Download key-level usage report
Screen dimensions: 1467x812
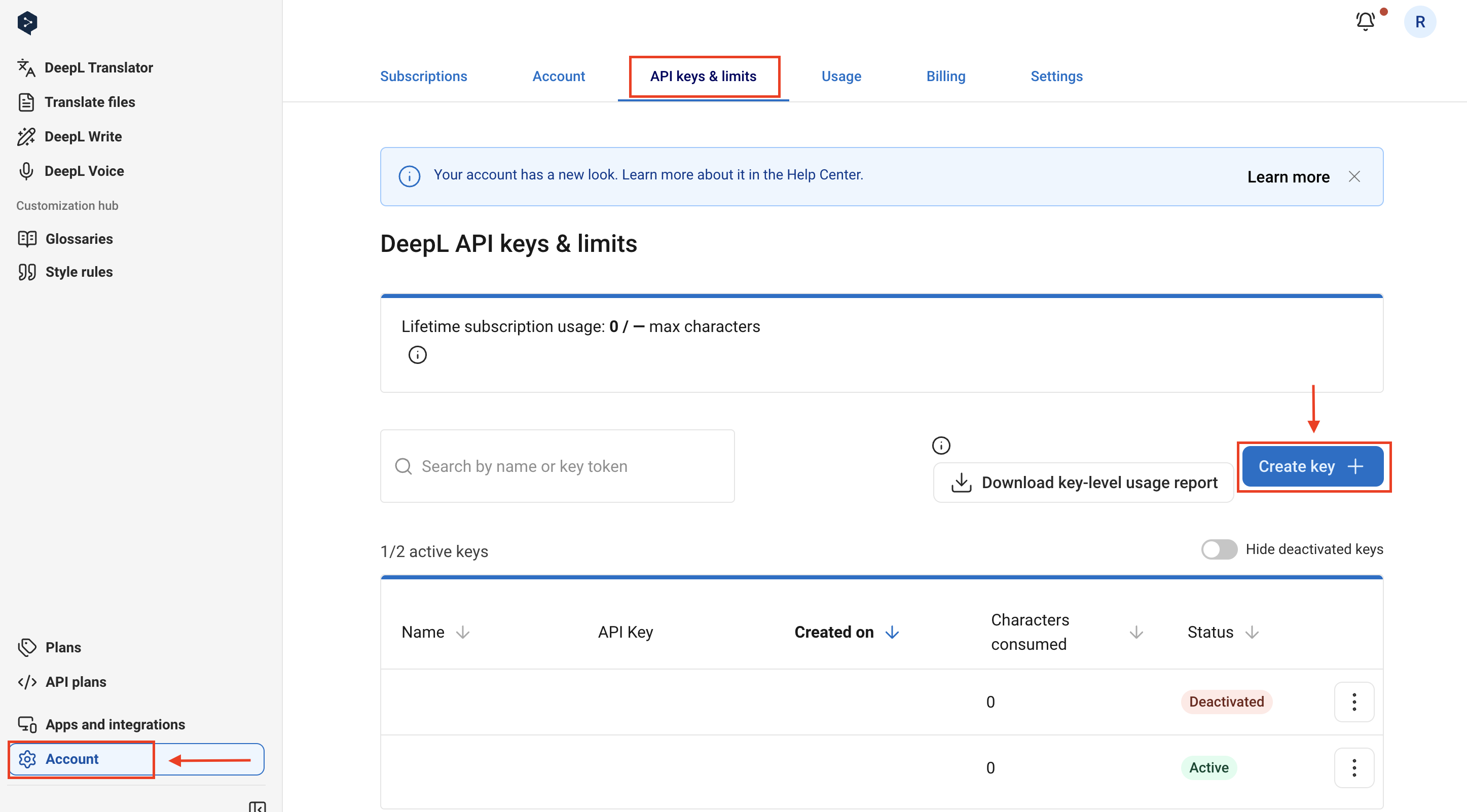pos(1083,483)
